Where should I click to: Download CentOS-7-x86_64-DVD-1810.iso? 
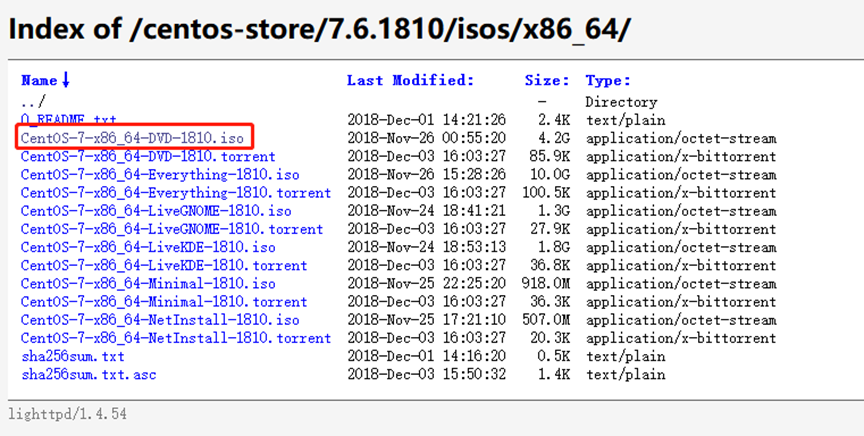132,138
